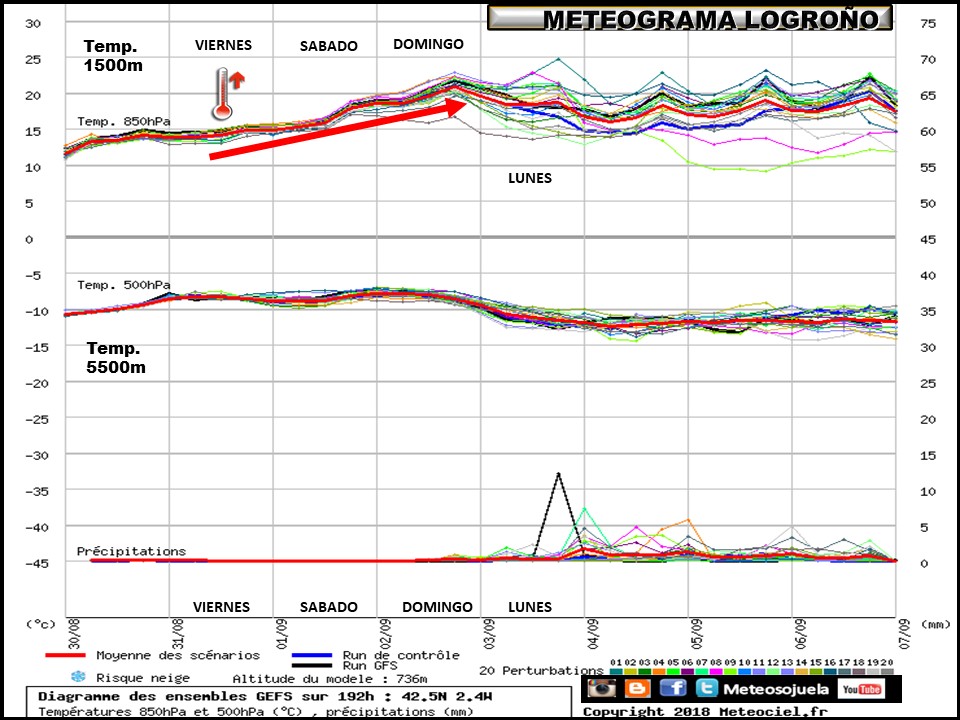This screenshot has height=720, width=960.
Task: Click the 01/09 date axis label
Action: 281,634
